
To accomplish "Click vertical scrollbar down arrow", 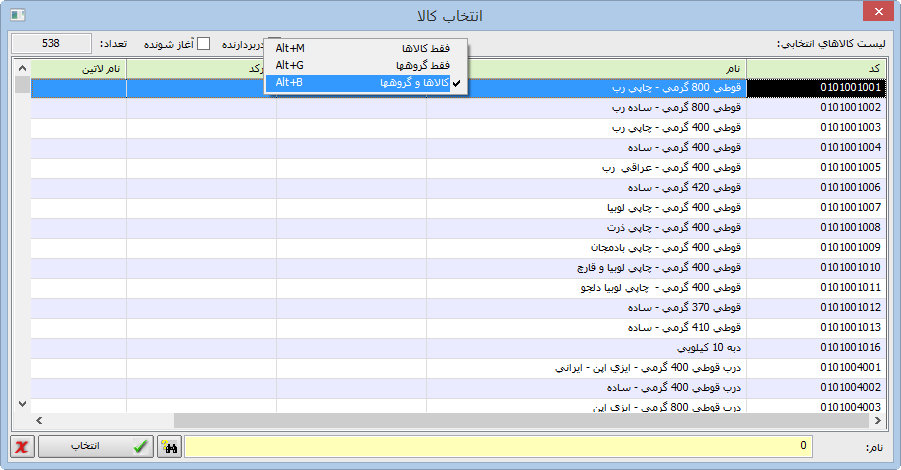I will pos(22,404).
